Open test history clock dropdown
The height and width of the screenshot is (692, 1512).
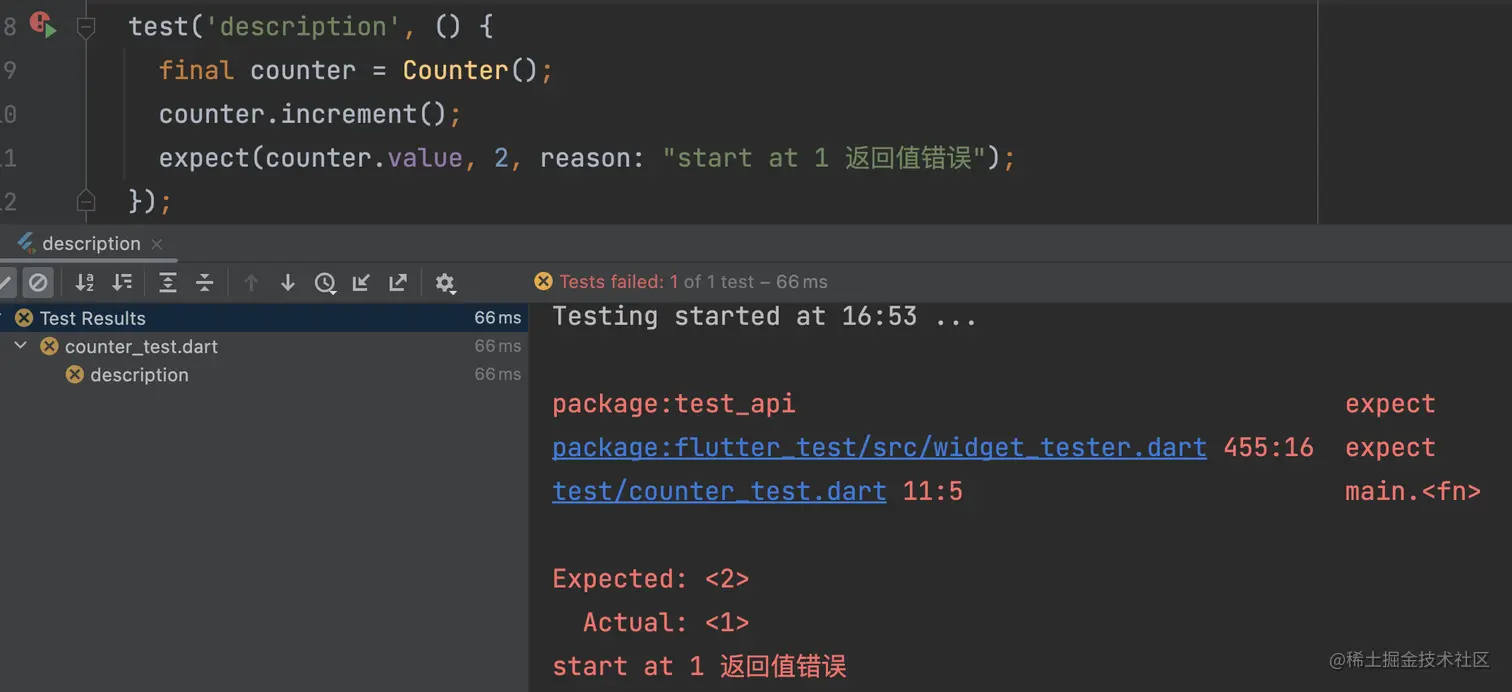click(x=325, y=283)
